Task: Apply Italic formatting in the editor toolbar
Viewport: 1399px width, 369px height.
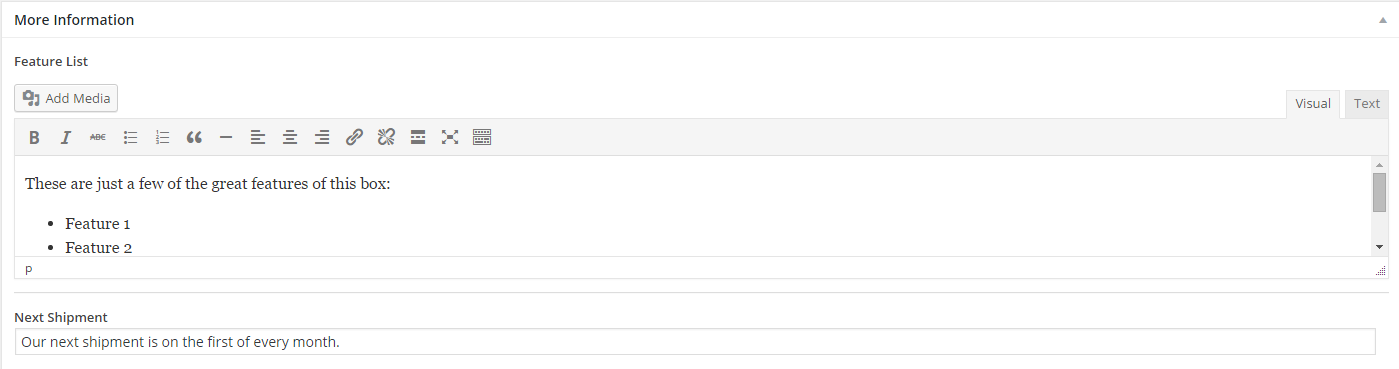Action: pyautogui.click(x=66, y=138)
